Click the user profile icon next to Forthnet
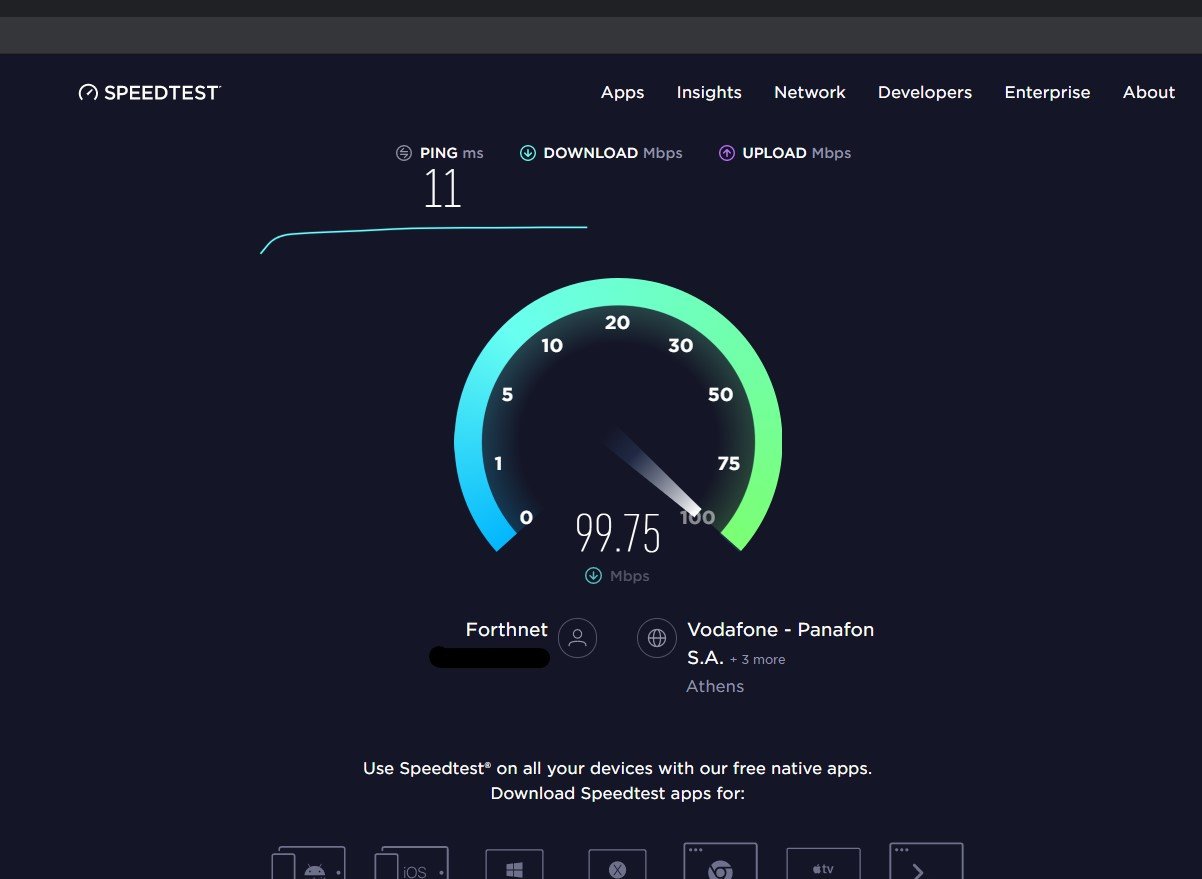Image resolution: width=1202 pixels, height=879 pixels. (x=577, y=638)
